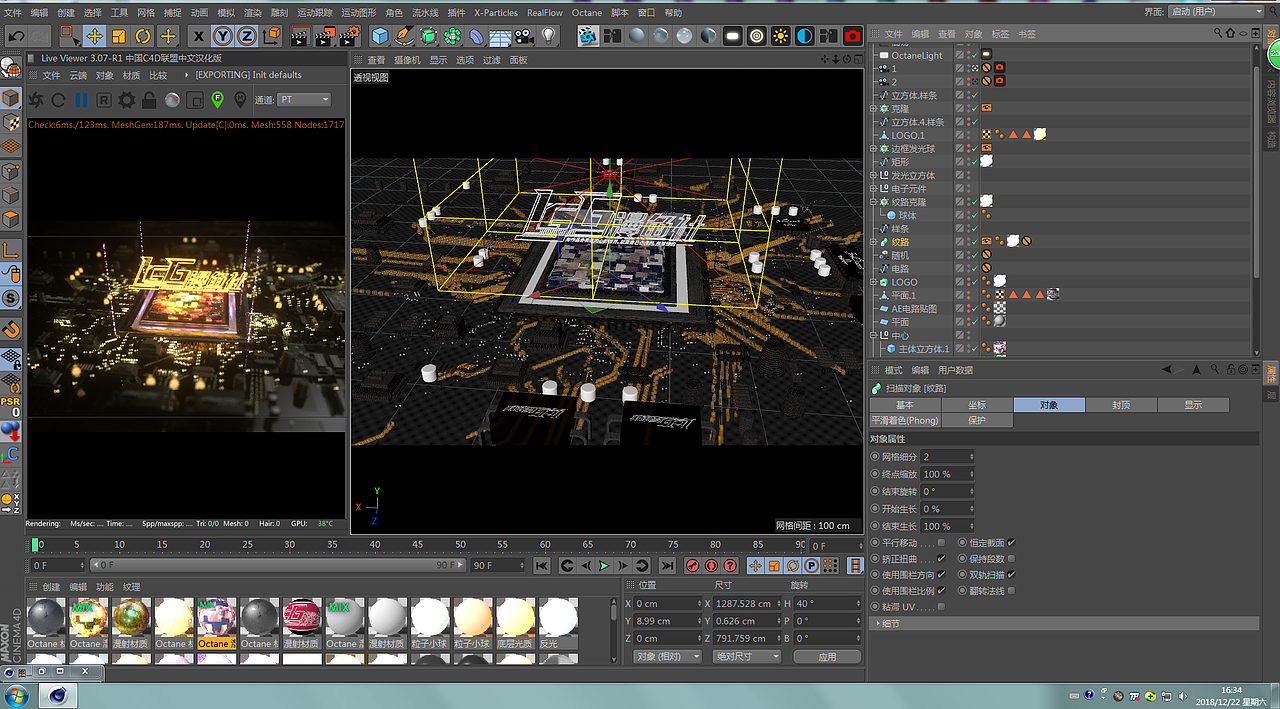Open Live Viewer settings gear
The height and width of the screenshot is (709, 1280).
pos(127,100)
